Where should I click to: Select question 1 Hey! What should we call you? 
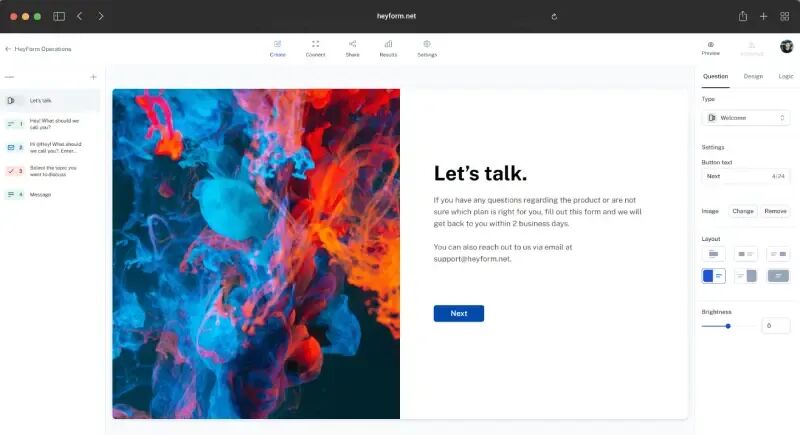point(50,124)
